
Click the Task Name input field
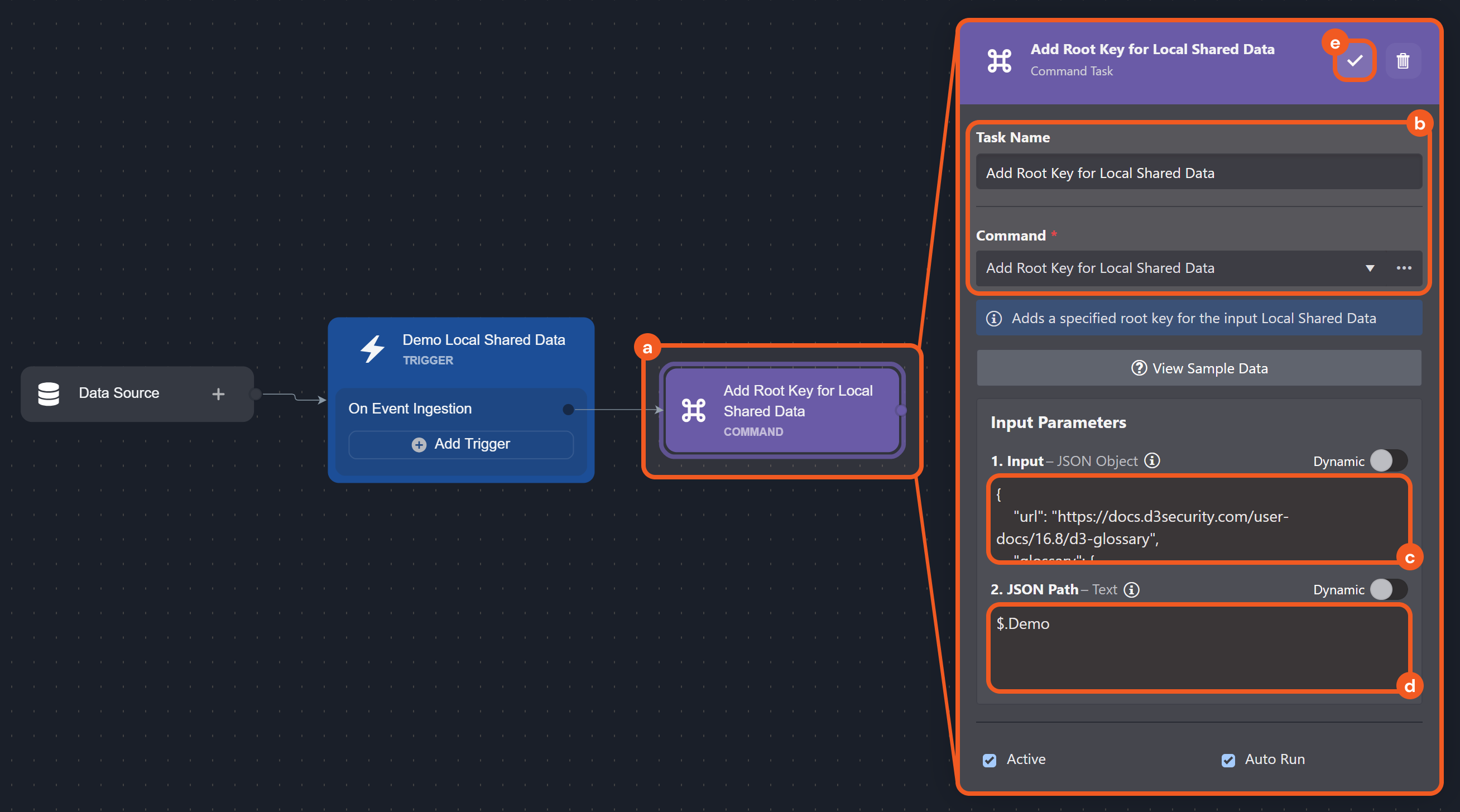[1198, 173]
